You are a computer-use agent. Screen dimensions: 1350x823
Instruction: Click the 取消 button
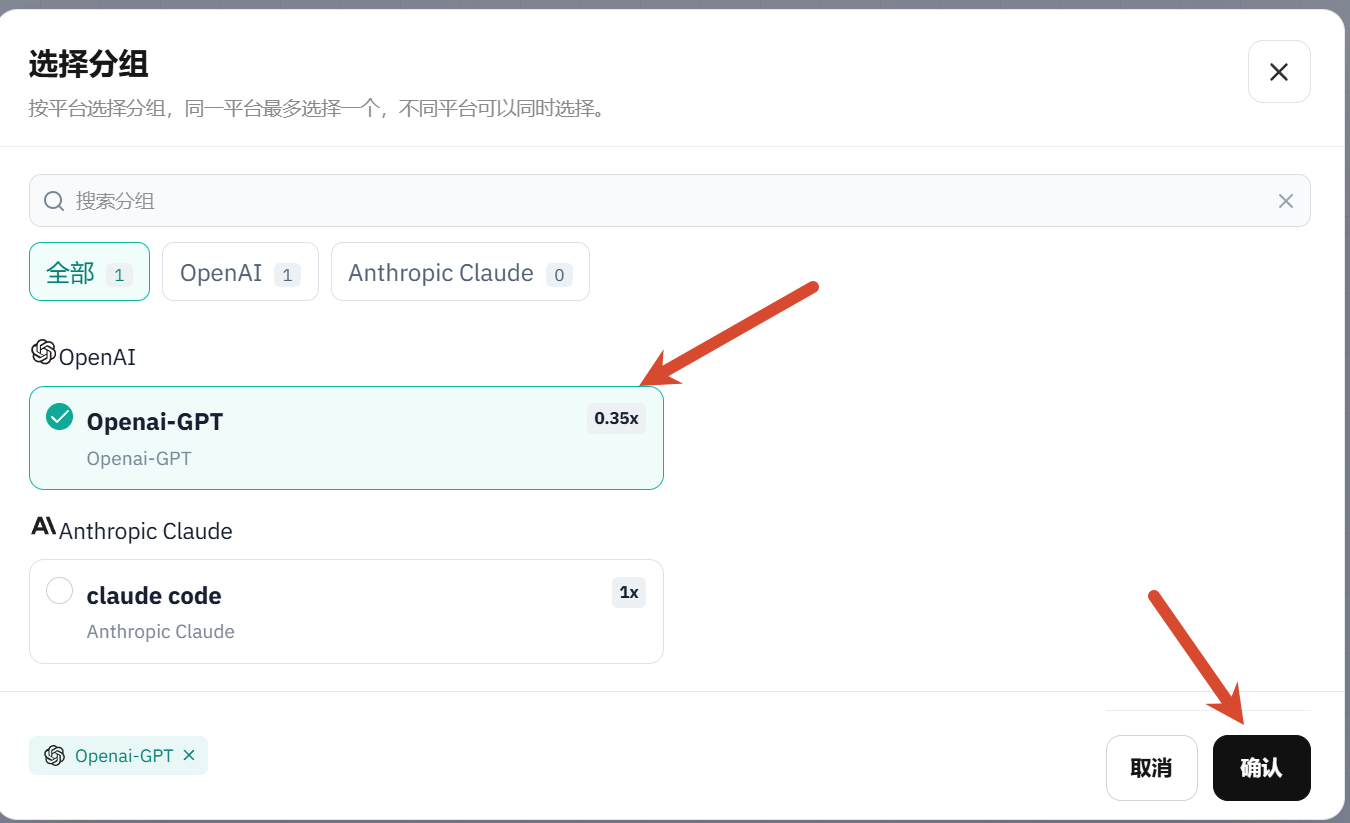tap(1151, 768)
